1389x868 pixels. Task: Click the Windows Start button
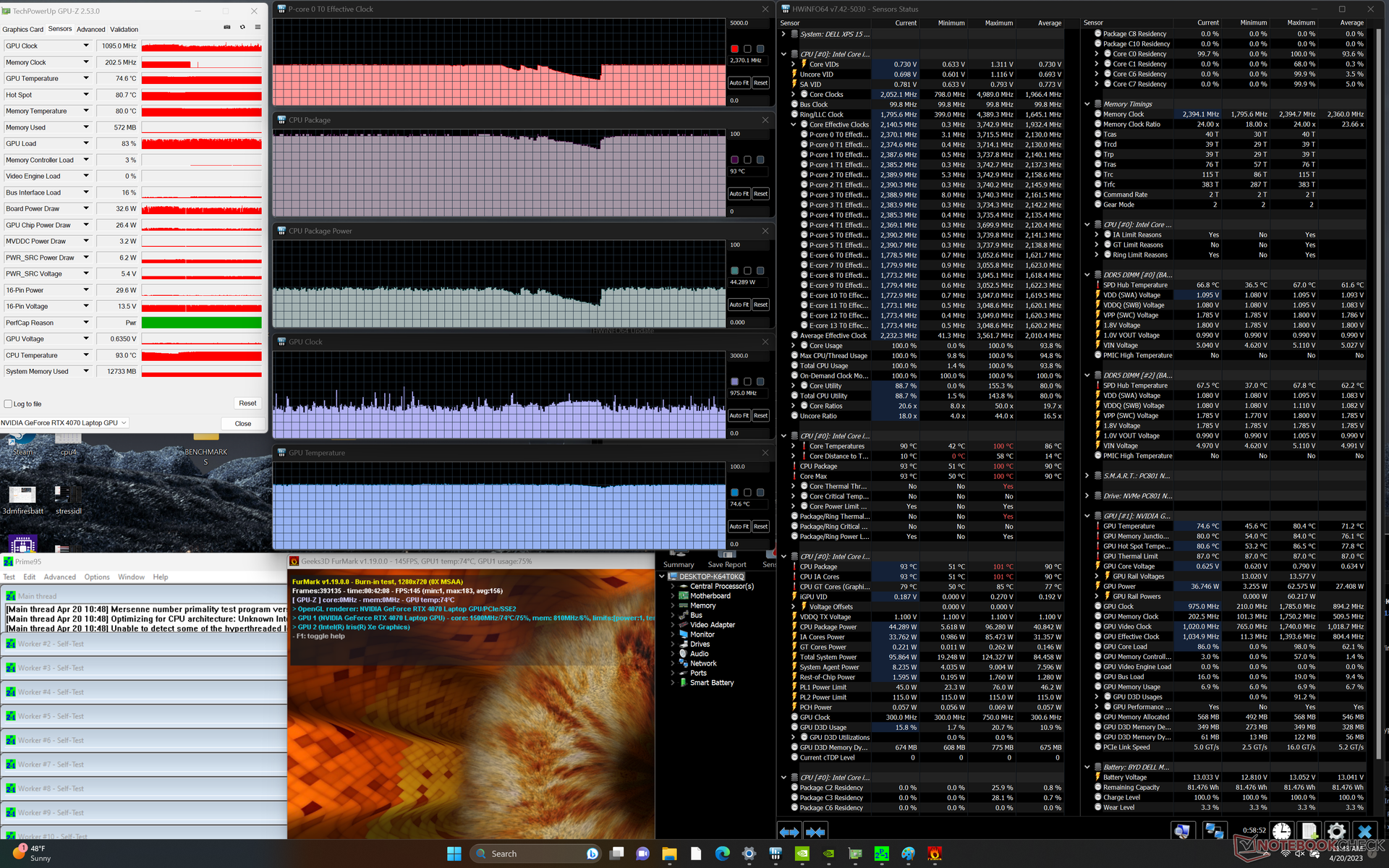point(454,854)
